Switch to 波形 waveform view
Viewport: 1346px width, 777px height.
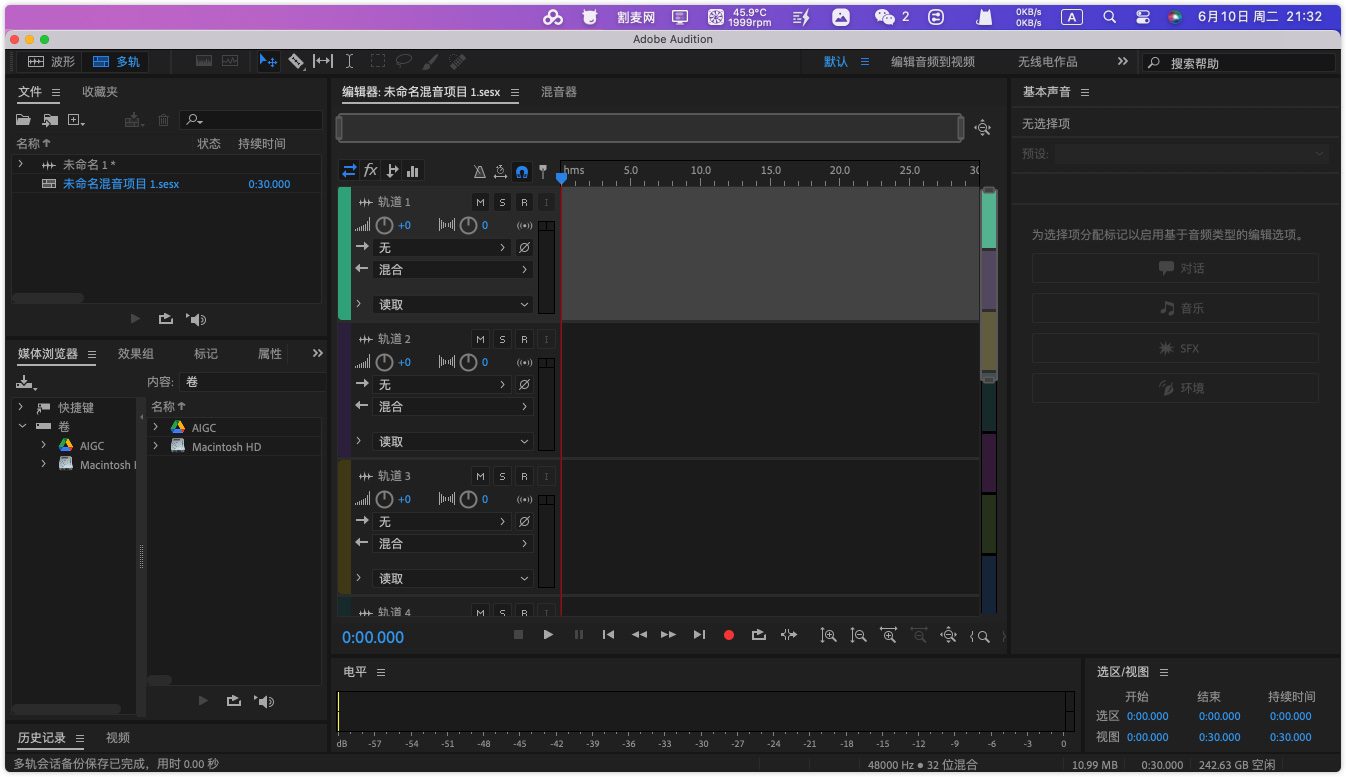(x=50, y=62)
